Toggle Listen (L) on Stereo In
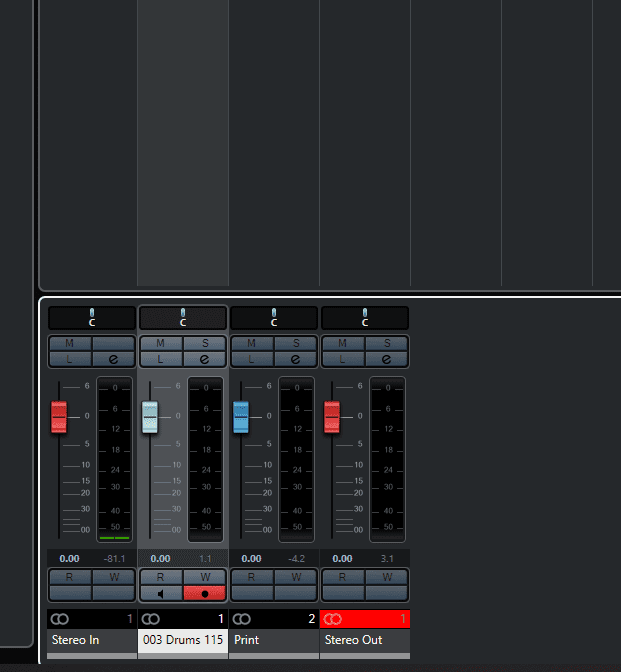Image resolution: width=621 pixels, height=672 pixels. click(70, 359)
